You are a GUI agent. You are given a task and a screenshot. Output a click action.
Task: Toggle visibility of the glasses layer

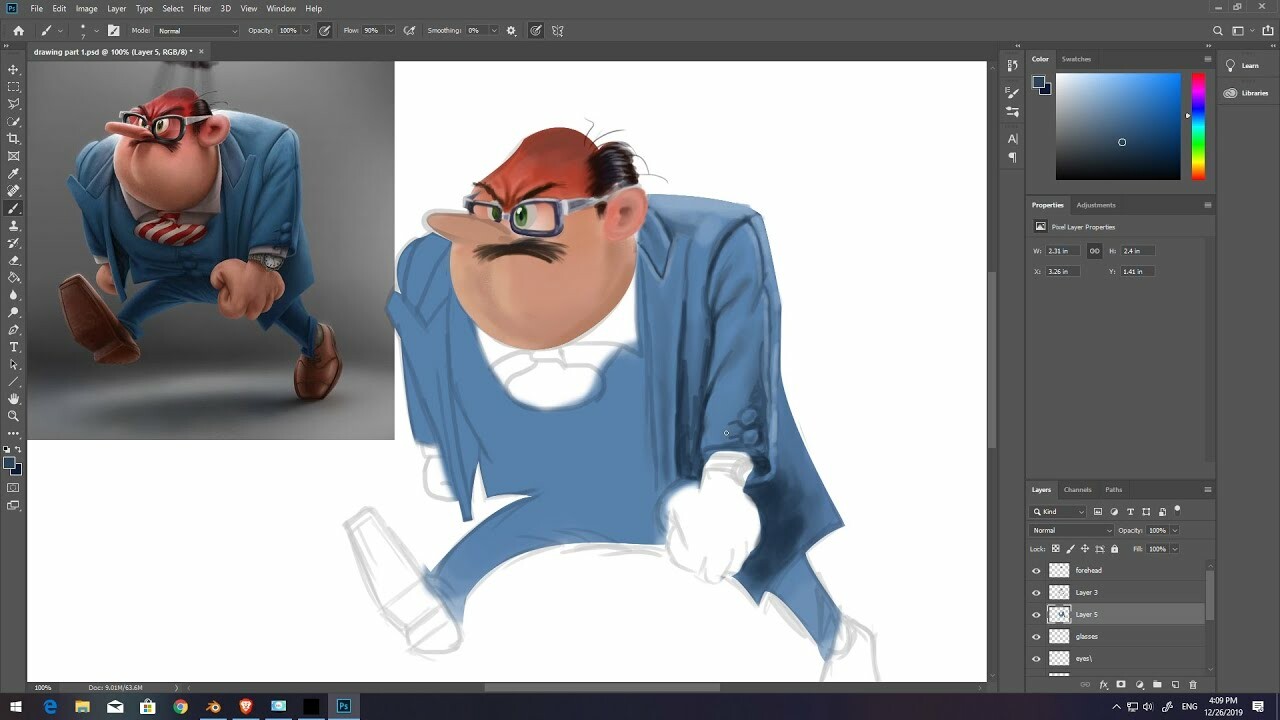[x=1036, y=637]
